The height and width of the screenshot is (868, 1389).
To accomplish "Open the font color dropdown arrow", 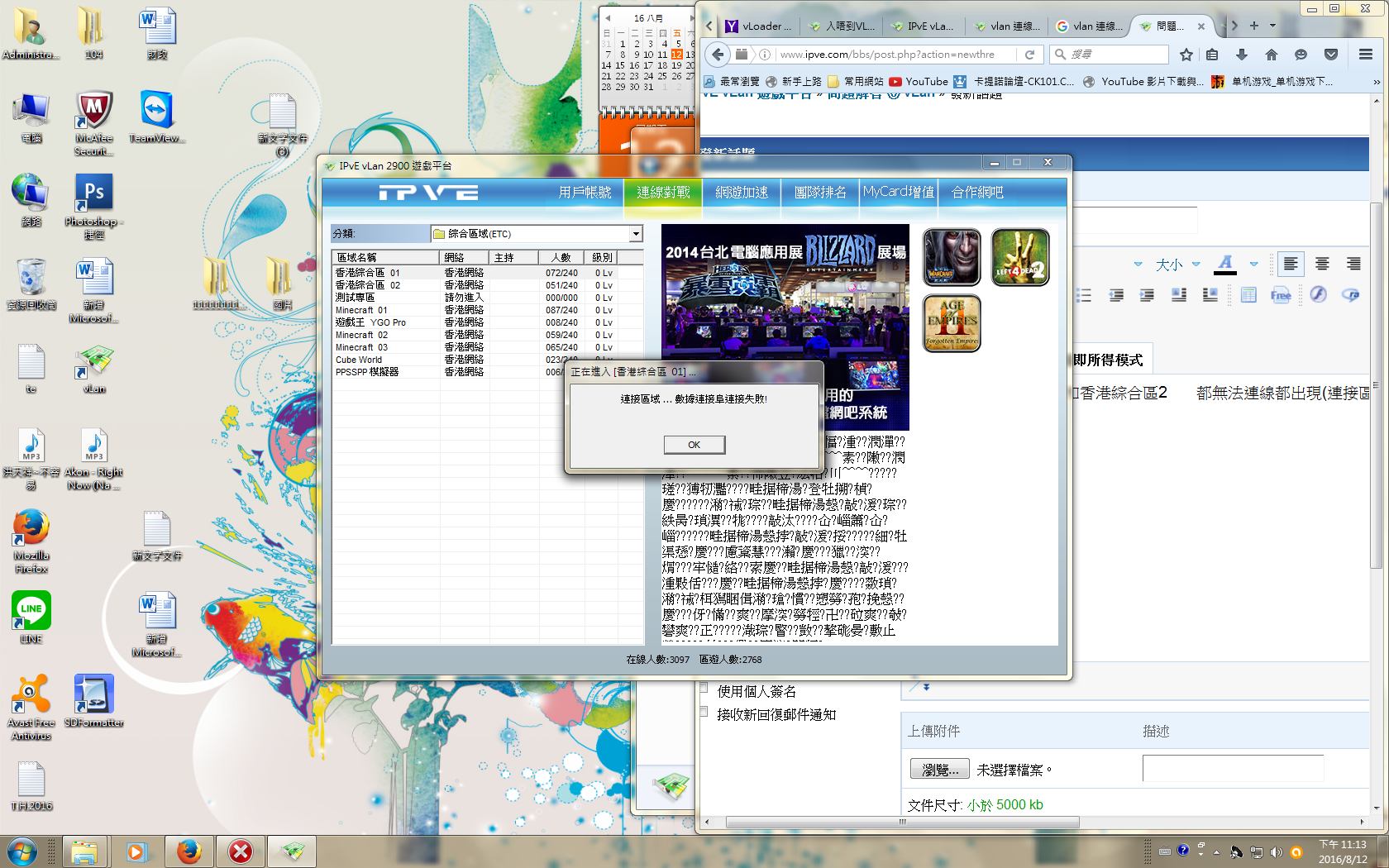I will pos(1253,265).
